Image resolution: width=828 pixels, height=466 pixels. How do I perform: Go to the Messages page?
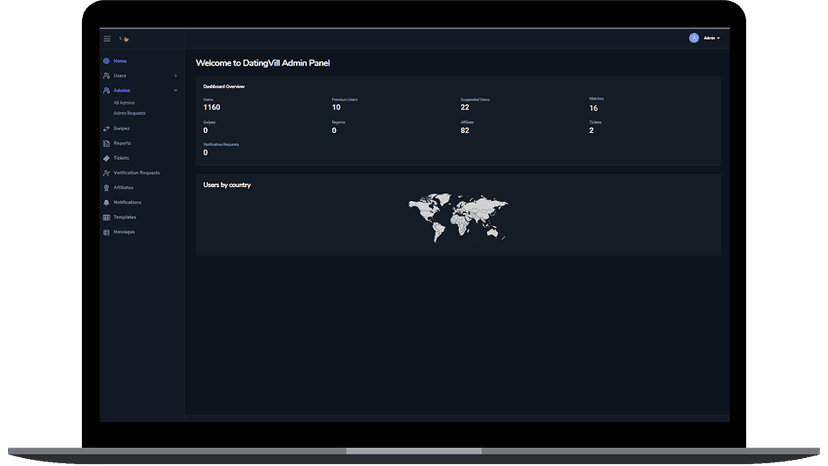pos(124,232)
